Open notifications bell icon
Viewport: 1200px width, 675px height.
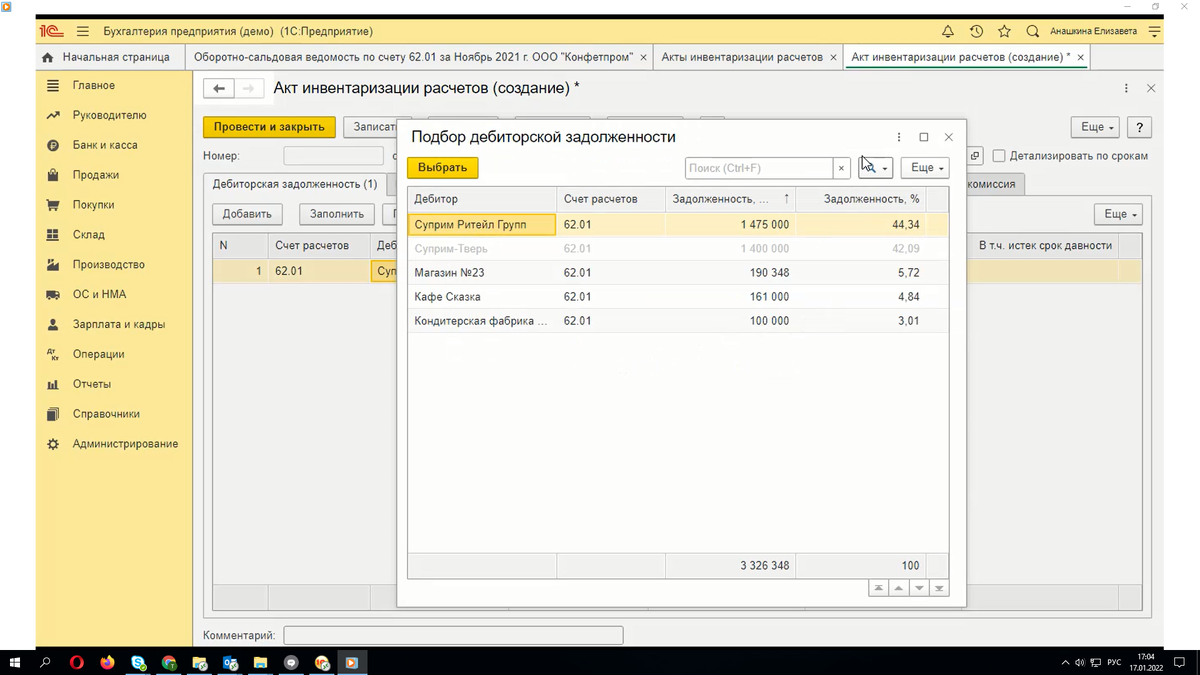click(x=948, y=31)
